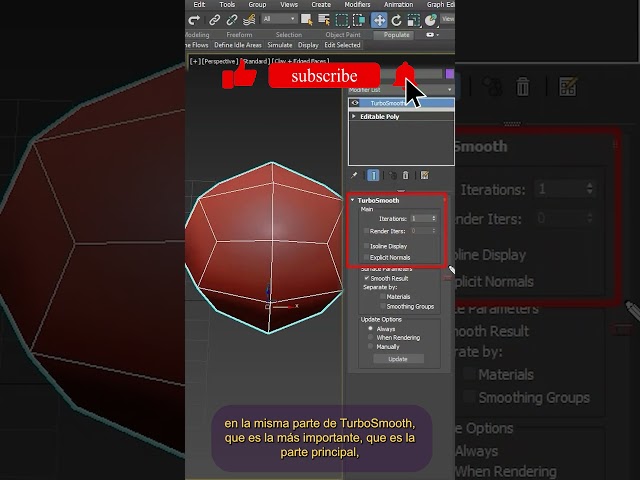This screenshot has width=640, height=480.
Task: Enable Separate by Smoothing Groups checkbox
Action: (382, 306)
